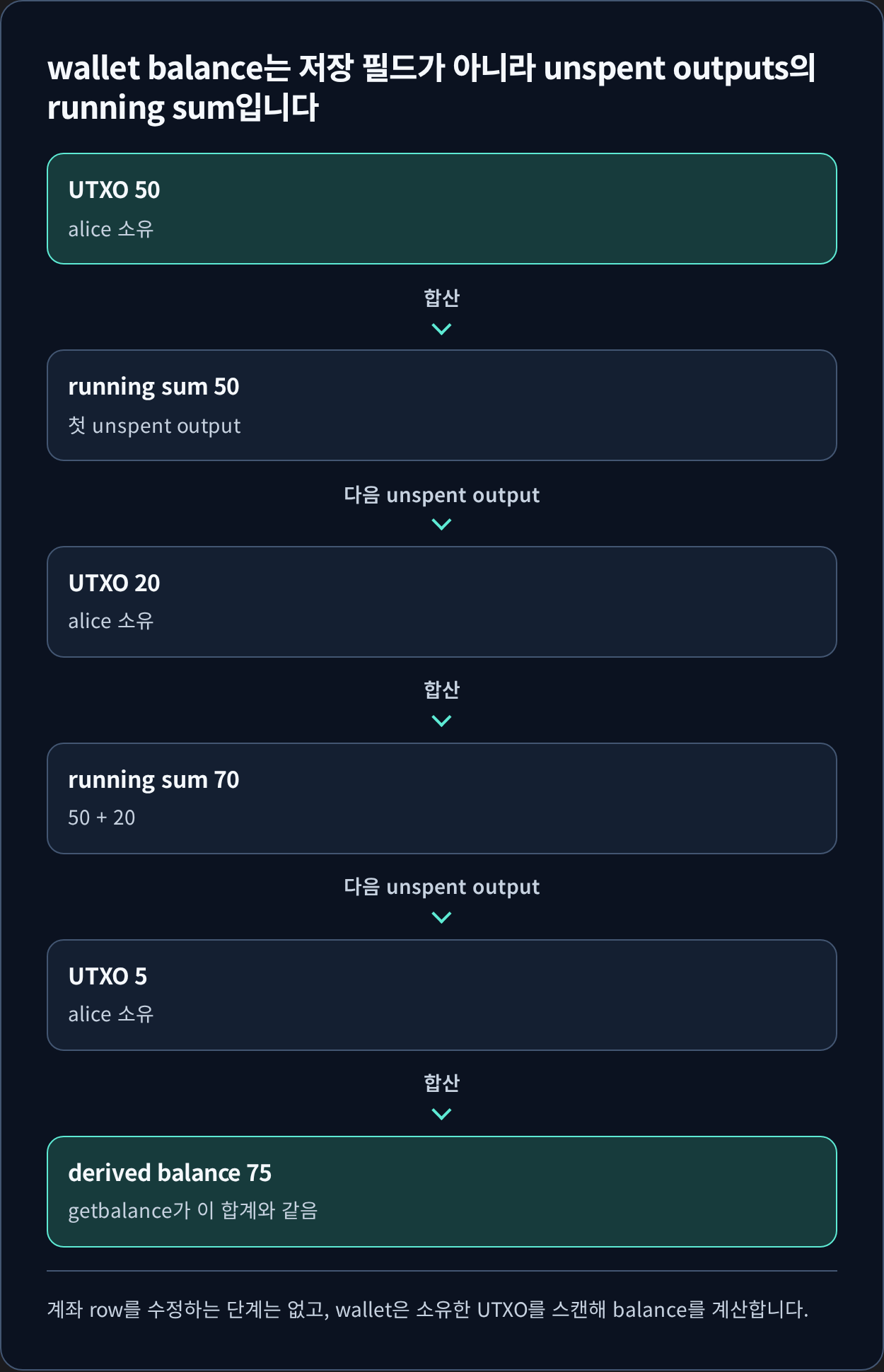This screenshot has height=1372, width=884.
Task: Click the 합산 label above derived balance
Action: [441, 1083]
